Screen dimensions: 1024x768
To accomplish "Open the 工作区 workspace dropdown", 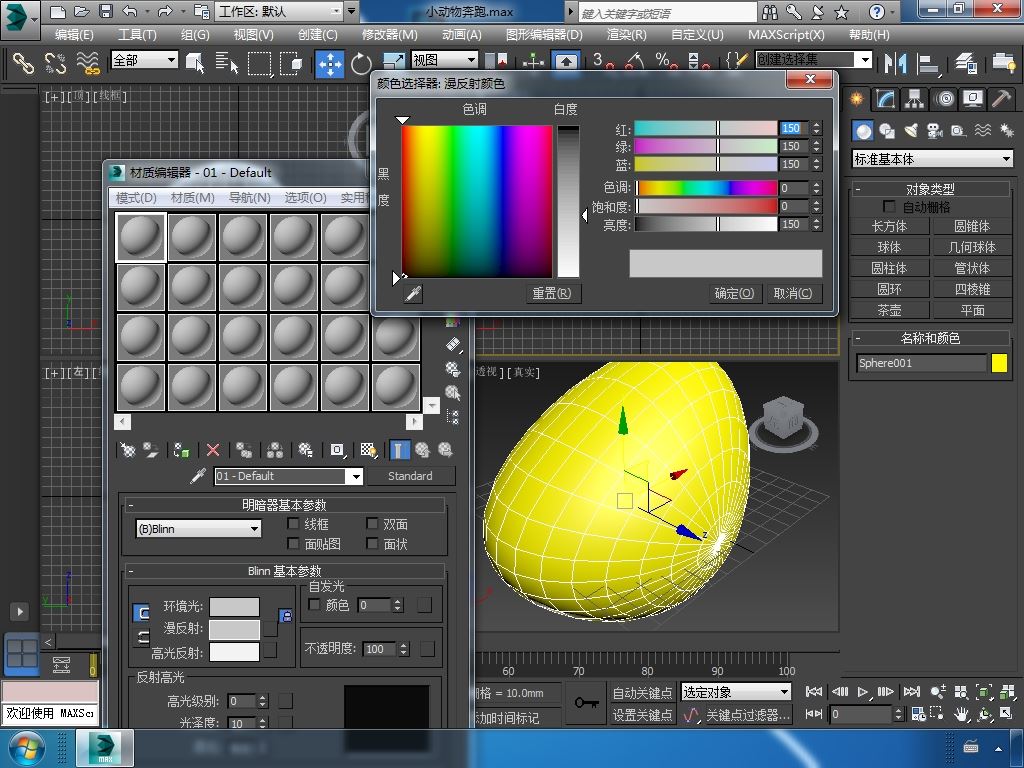I will (280, 11).
